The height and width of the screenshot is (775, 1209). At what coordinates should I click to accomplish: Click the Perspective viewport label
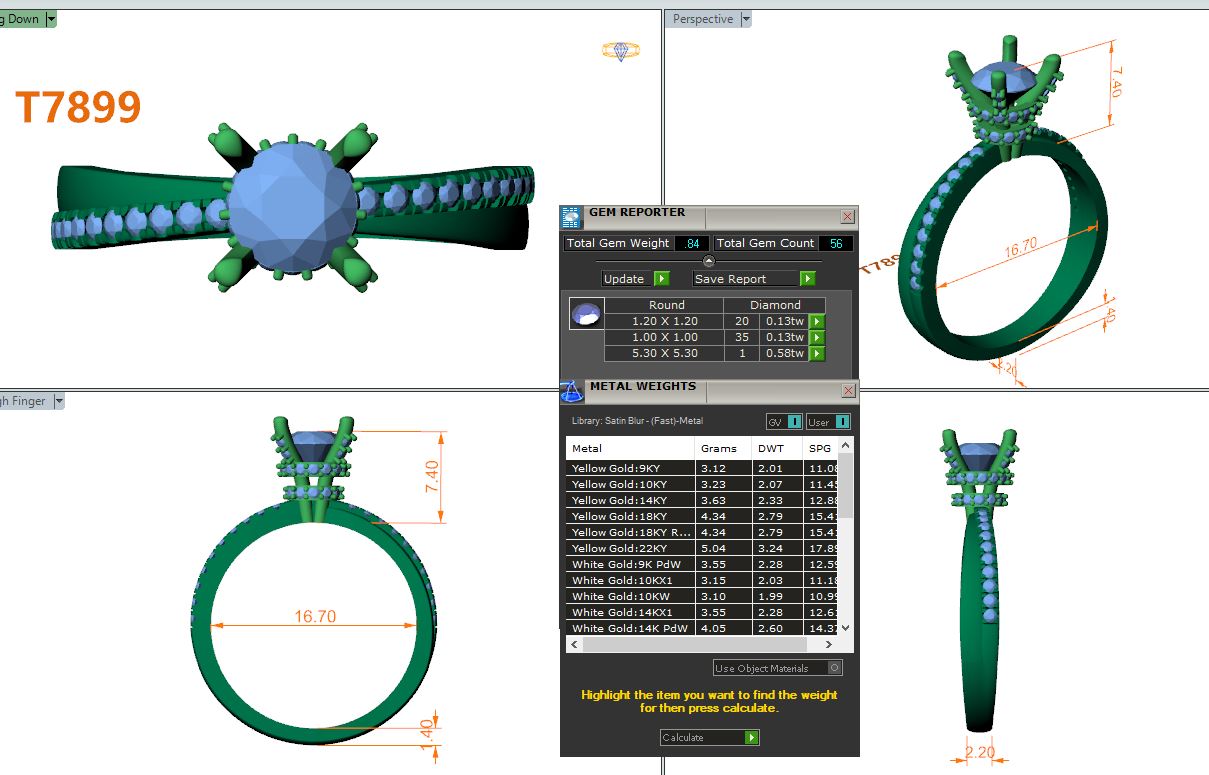pyautogui.click(x=702, y=19)
